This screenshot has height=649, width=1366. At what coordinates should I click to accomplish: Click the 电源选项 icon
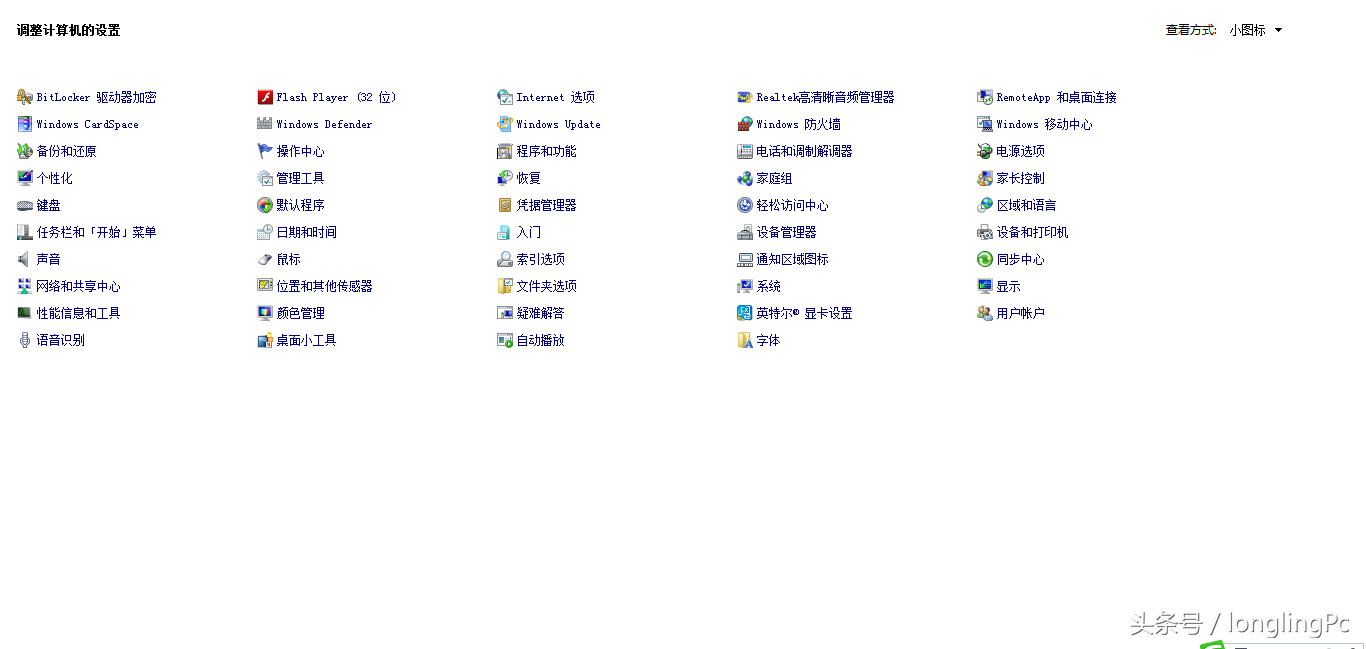[985, 151]
